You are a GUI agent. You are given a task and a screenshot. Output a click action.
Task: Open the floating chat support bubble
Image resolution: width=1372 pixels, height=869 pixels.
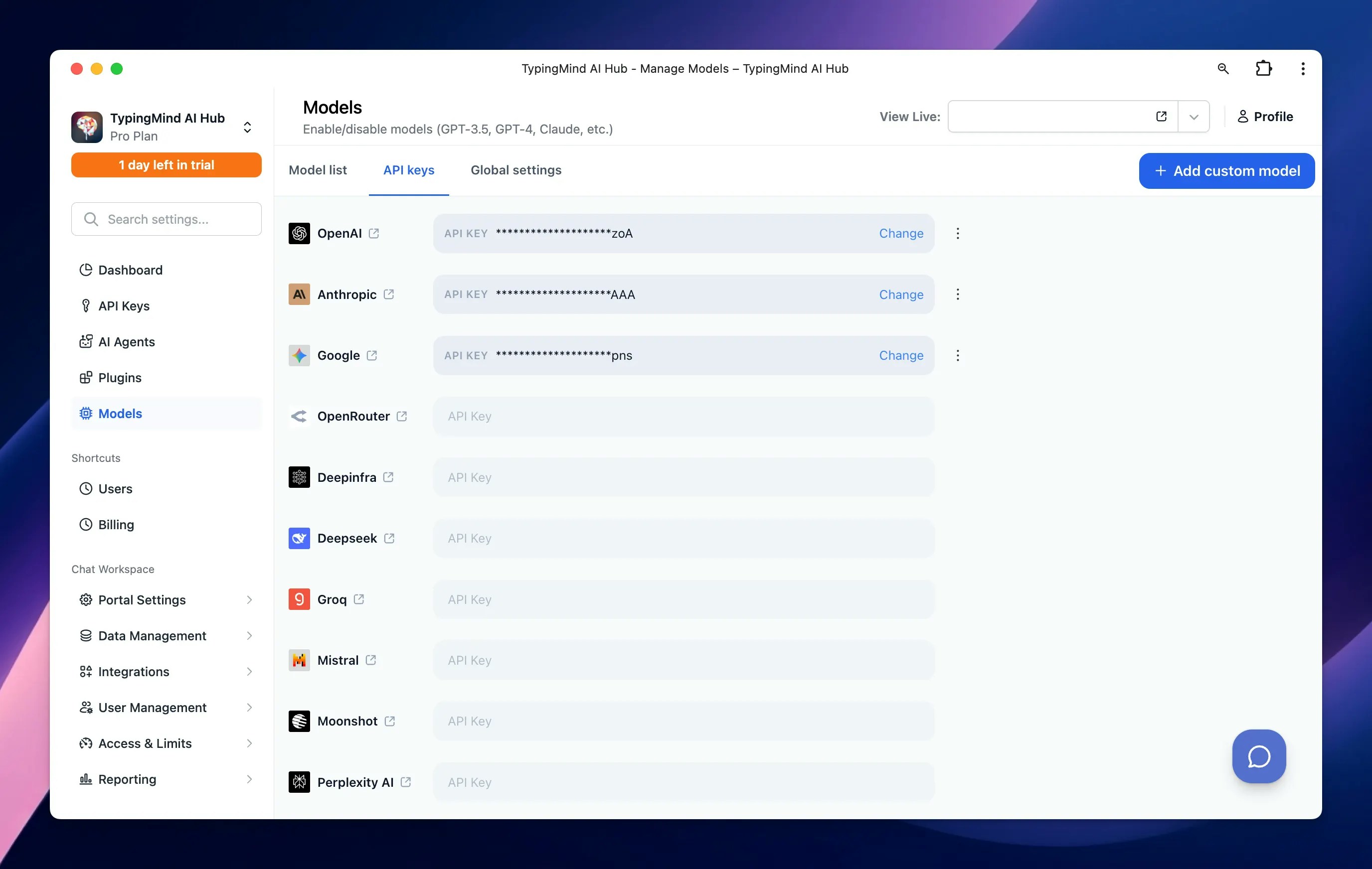pyautogui.click(x=1259, y=756)
